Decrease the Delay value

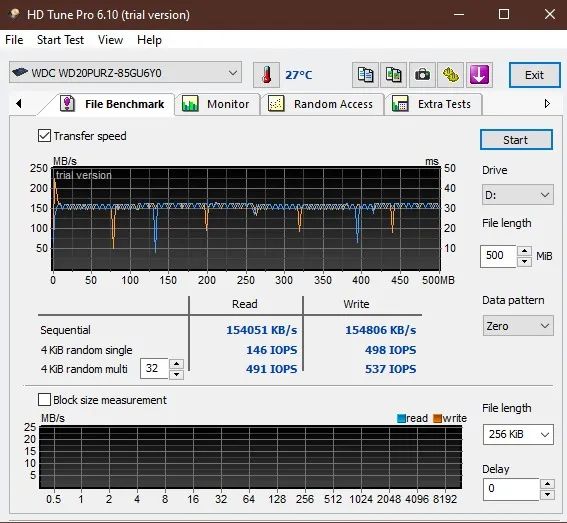click(x=547, y=494)
